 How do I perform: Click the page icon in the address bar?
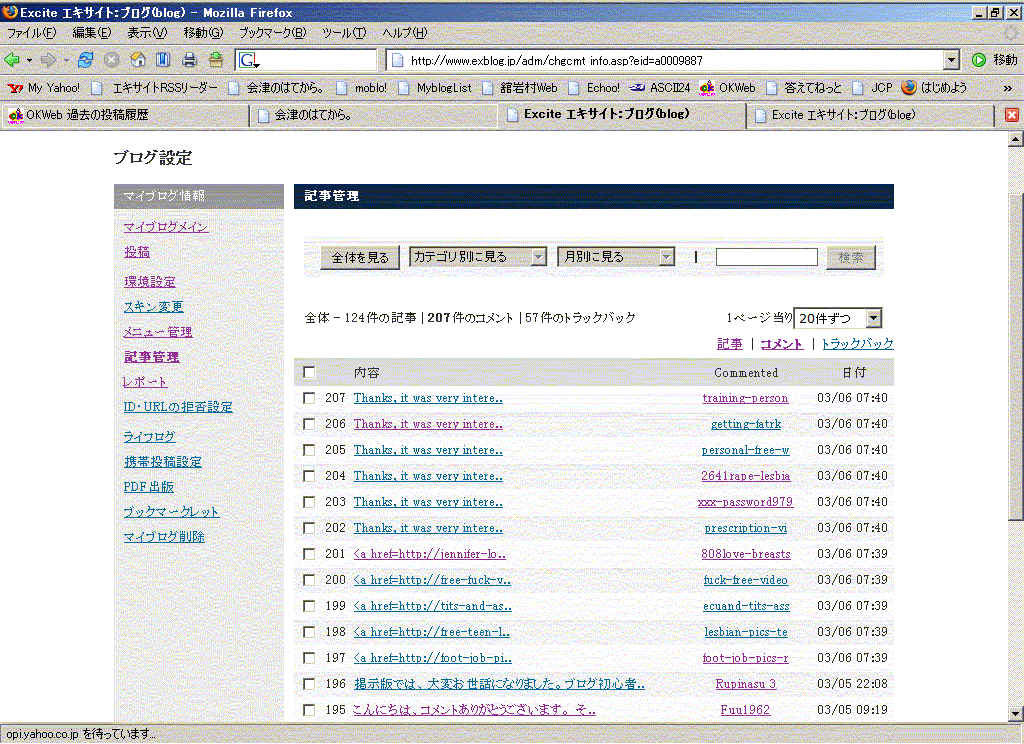(397, 60)
